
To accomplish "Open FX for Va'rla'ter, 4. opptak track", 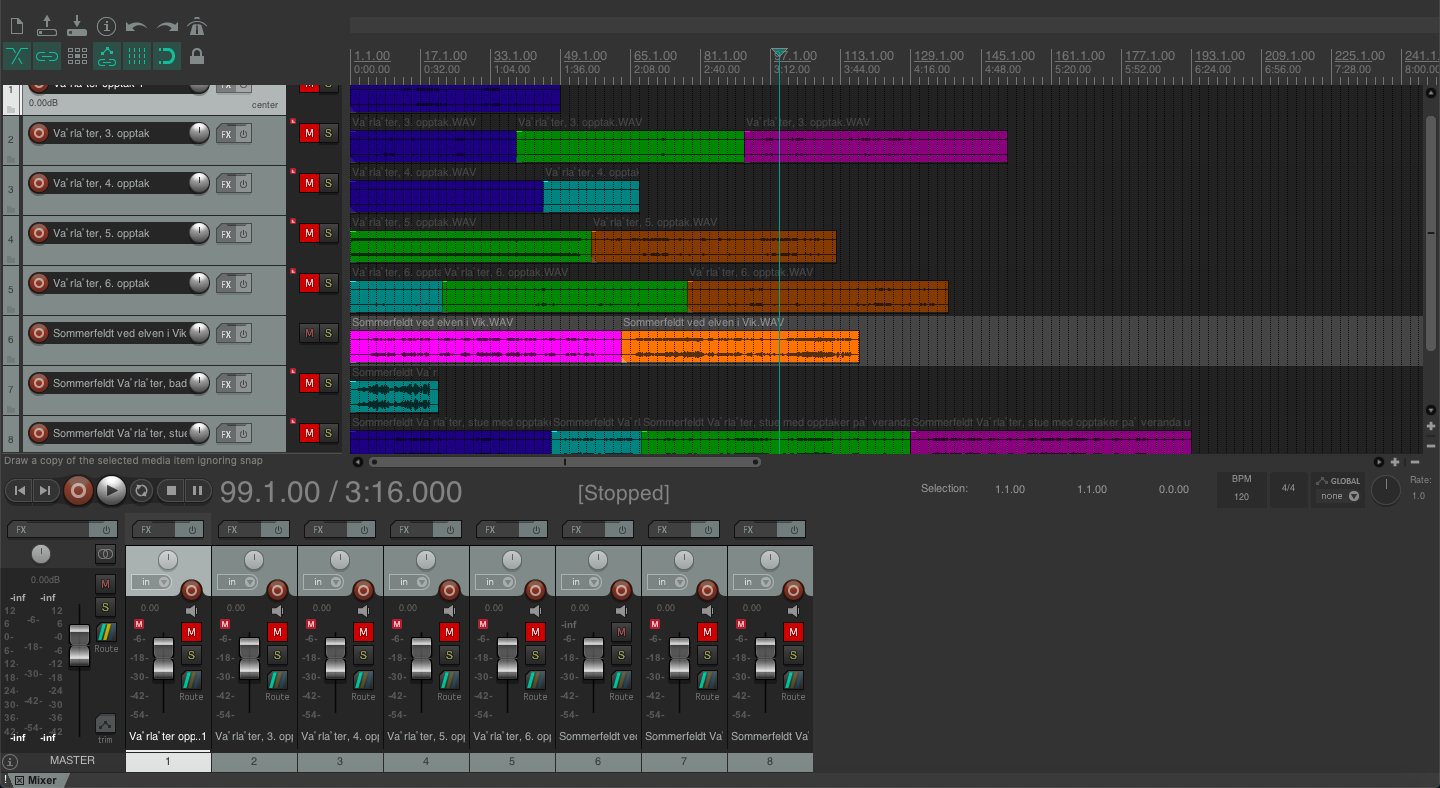I will tap(226, 184).
